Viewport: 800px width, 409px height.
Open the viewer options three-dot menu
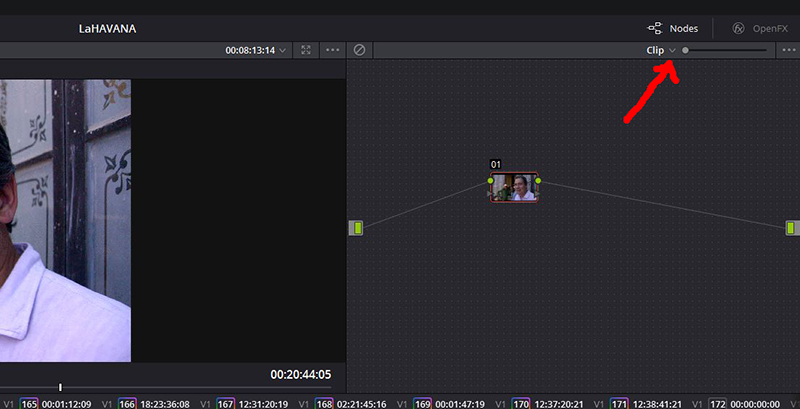[333, 50]
